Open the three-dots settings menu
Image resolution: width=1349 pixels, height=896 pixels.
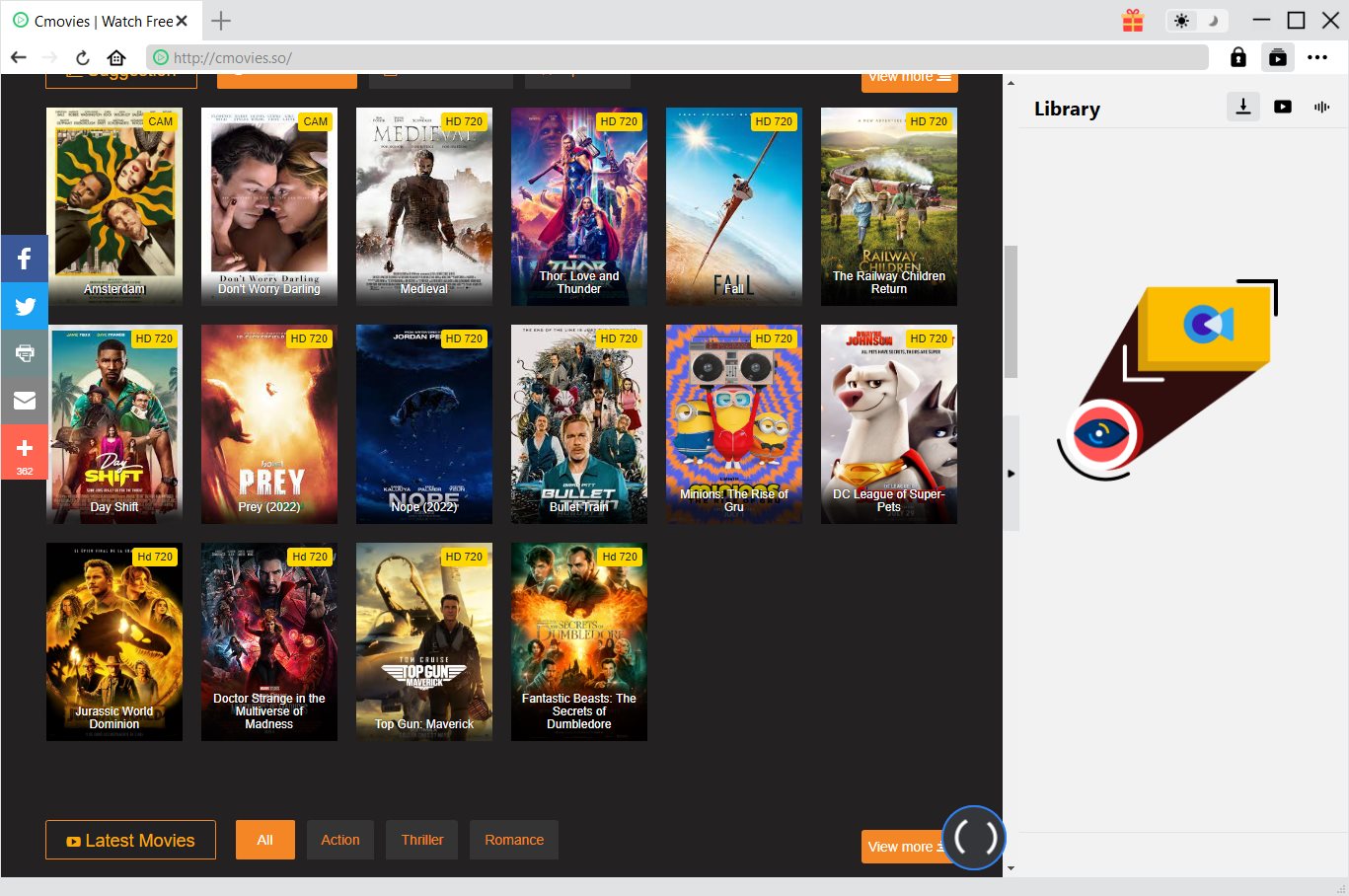[1318, 57]
